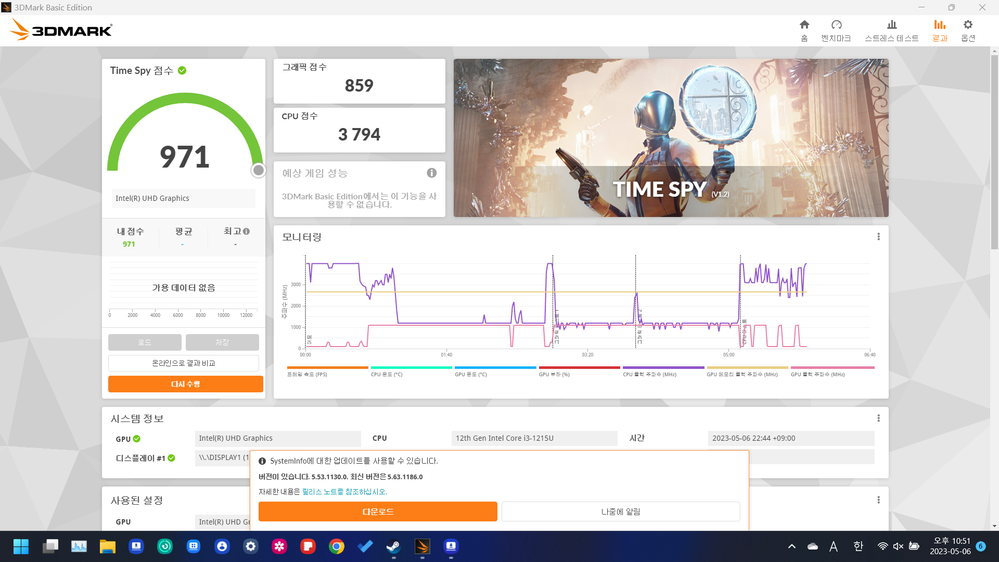
Task: Click info icon in estimated game performance
Action: coord(431,173)
